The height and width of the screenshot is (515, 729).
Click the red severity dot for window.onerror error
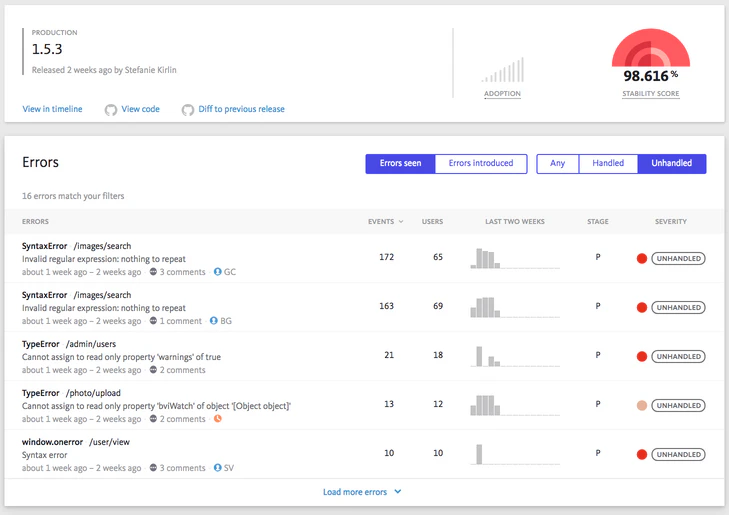point(642,455)
